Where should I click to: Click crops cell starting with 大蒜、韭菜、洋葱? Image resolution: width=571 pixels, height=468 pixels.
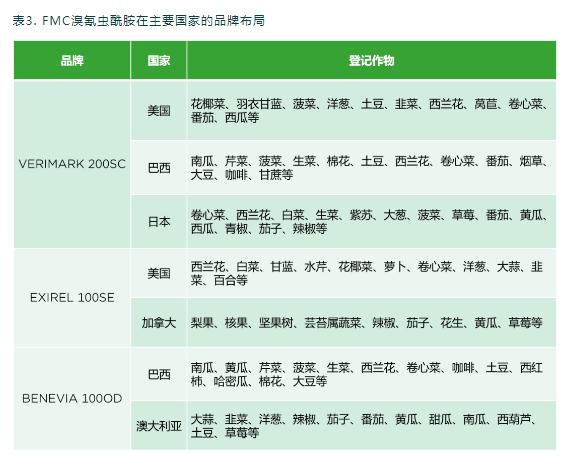pos(371,425)
